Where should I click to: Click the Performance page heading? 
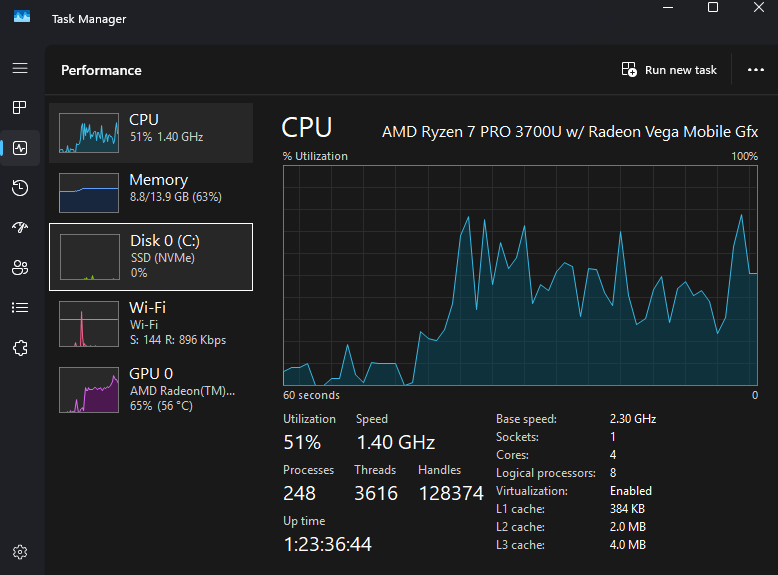(x=101, y=70)
